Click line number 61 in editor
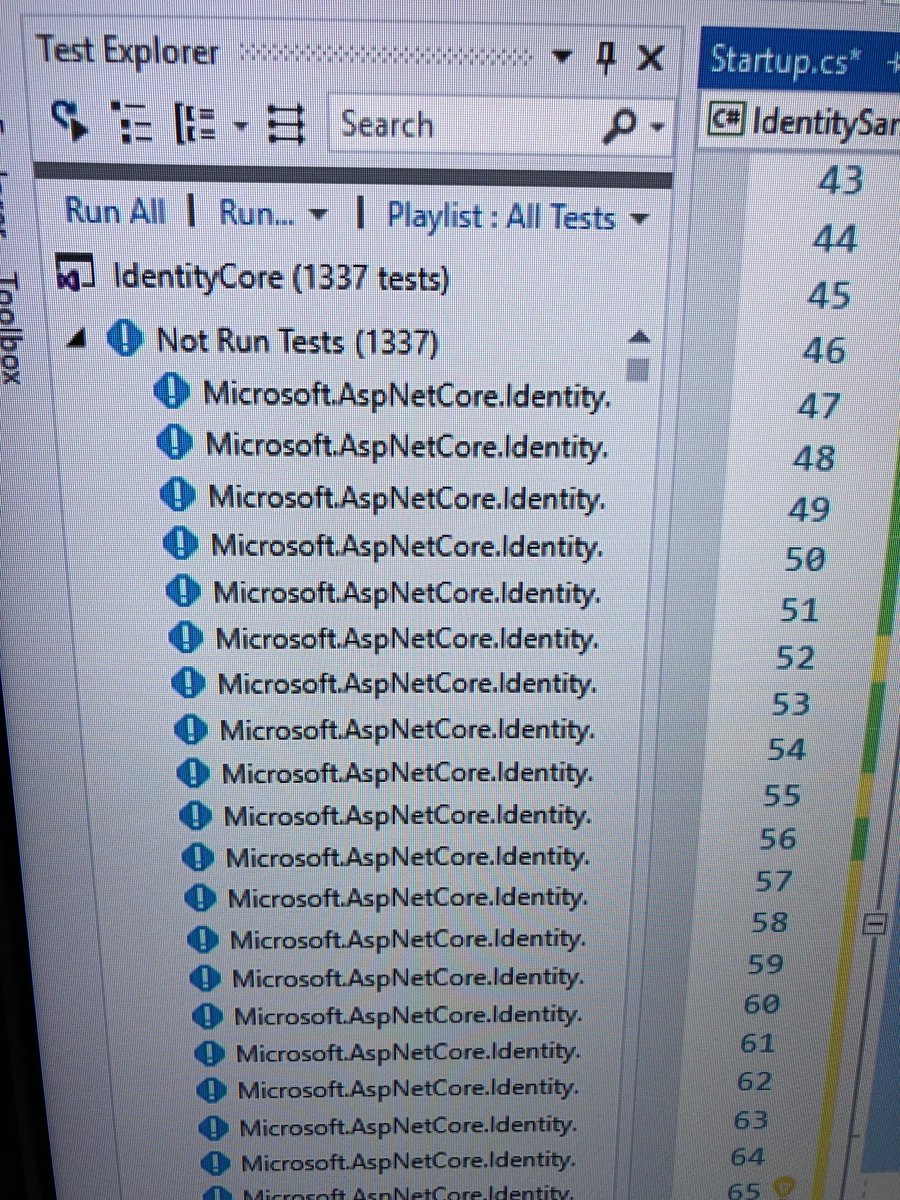 [759, 1043]
